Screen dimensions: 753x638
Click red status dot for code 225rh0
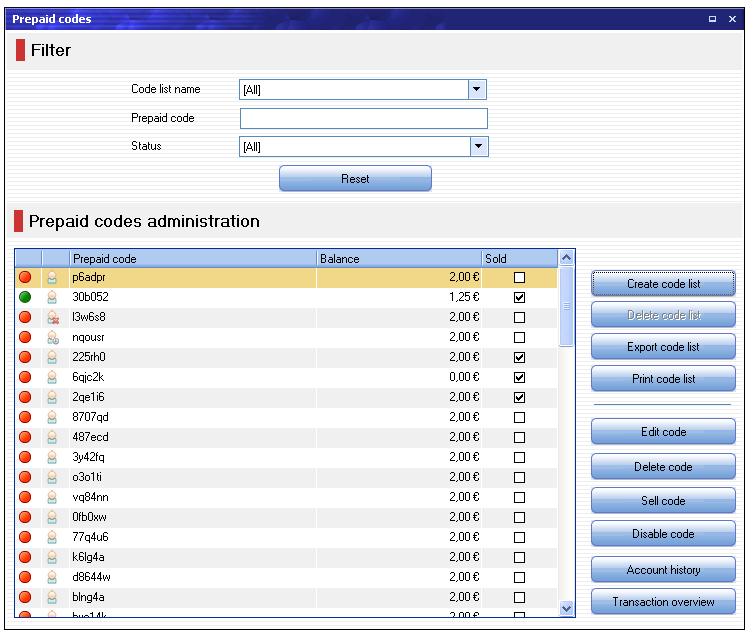tap(25, 357)
